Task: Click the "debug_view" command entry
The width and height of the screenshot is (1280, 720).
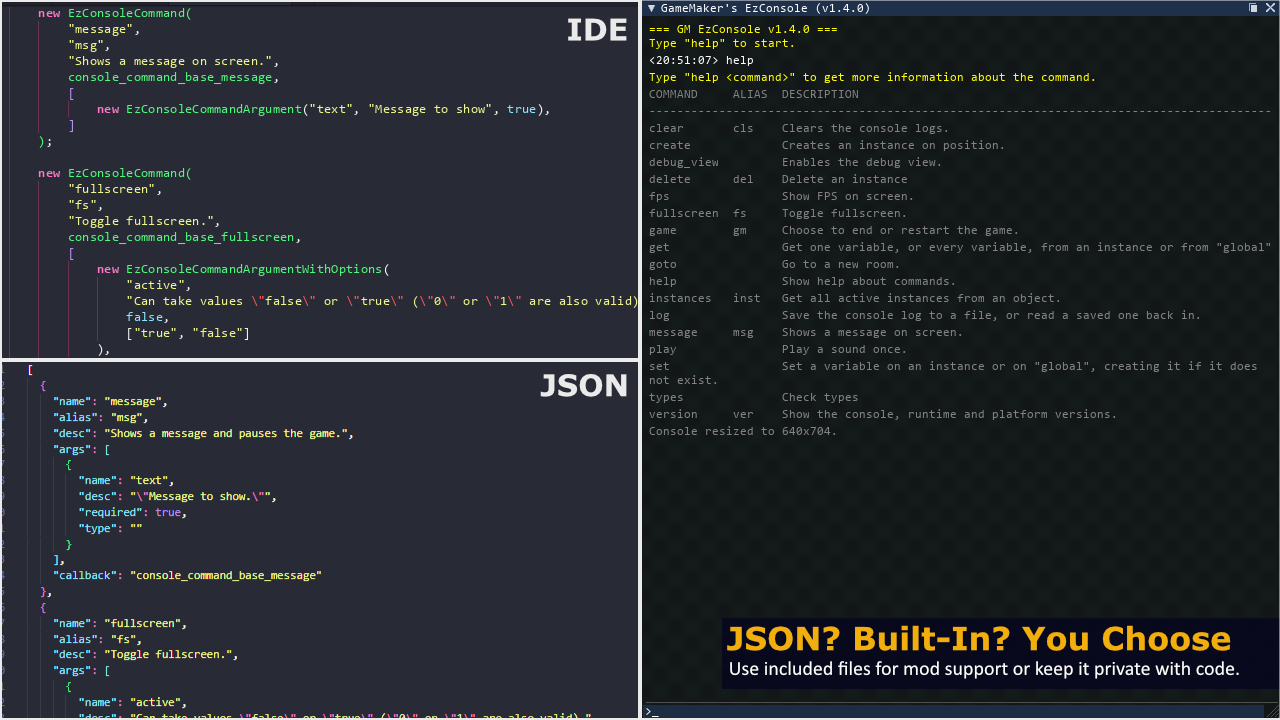Action: pos(683,162)
